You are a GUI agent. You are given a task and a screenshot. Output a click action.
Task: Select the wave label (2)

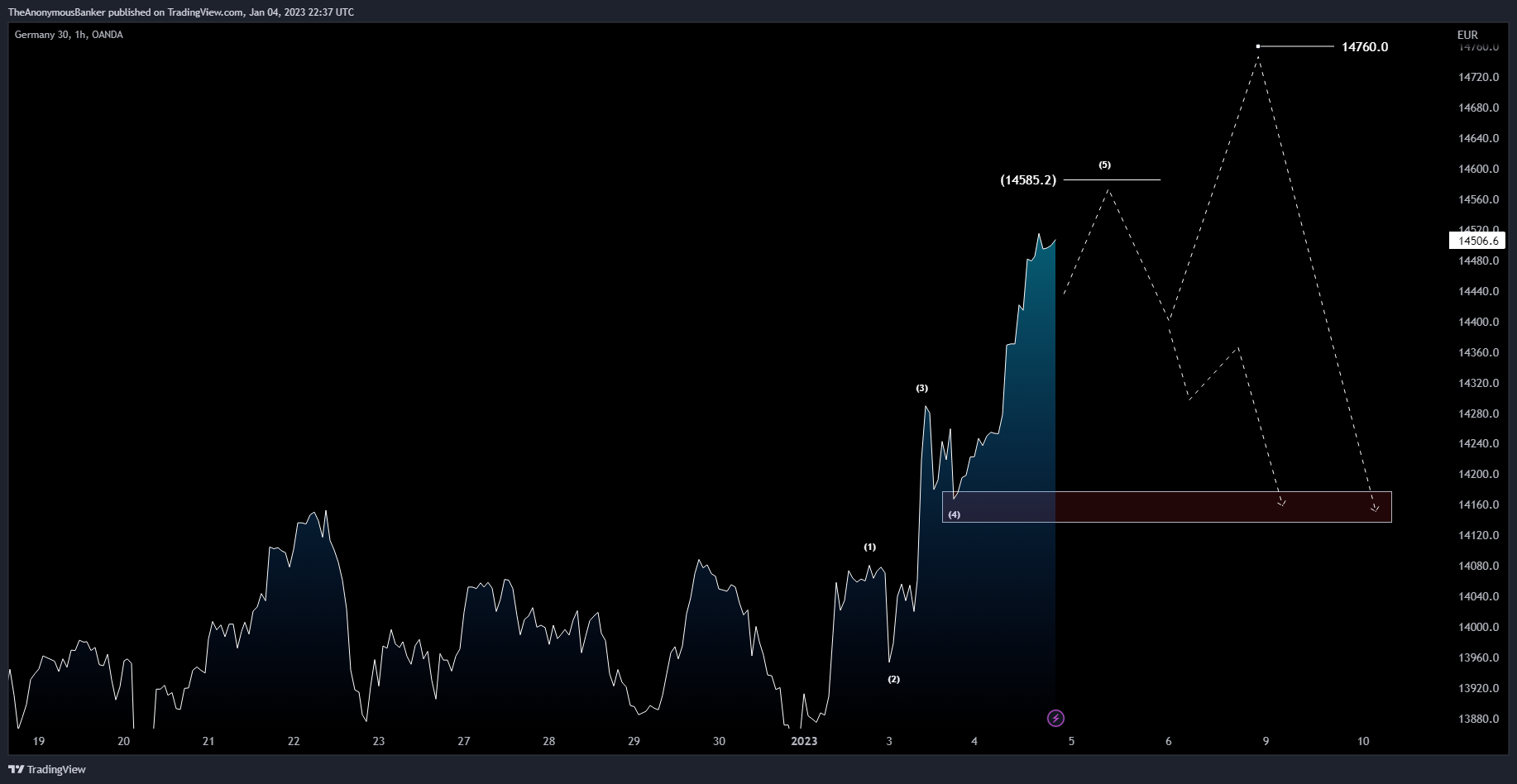coord(894,679)
